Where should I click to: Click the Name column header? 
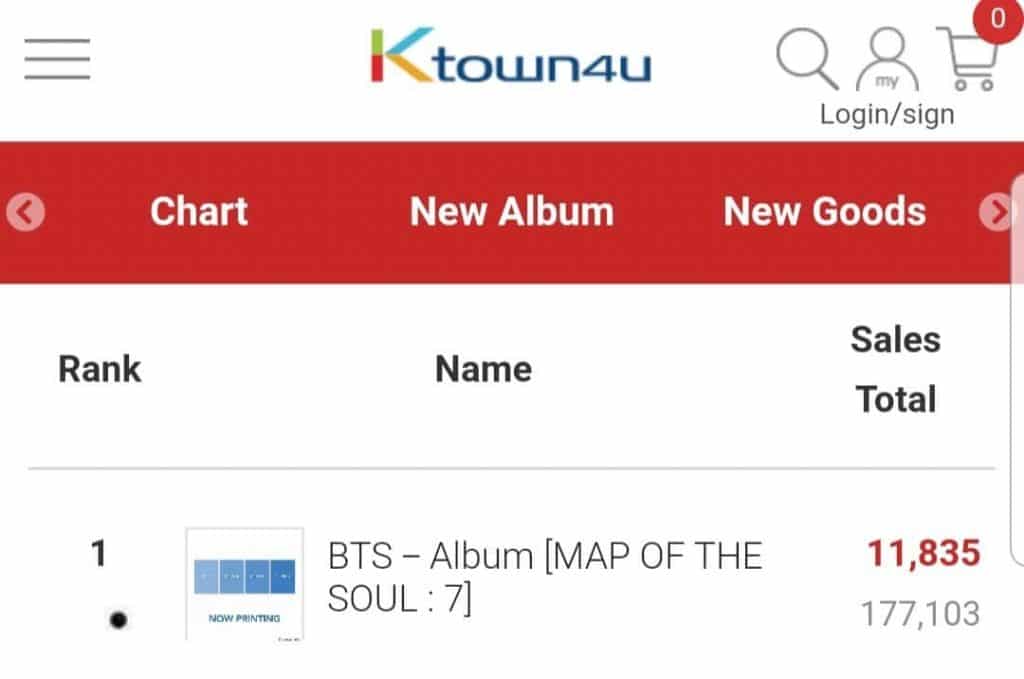click(483, 369)
